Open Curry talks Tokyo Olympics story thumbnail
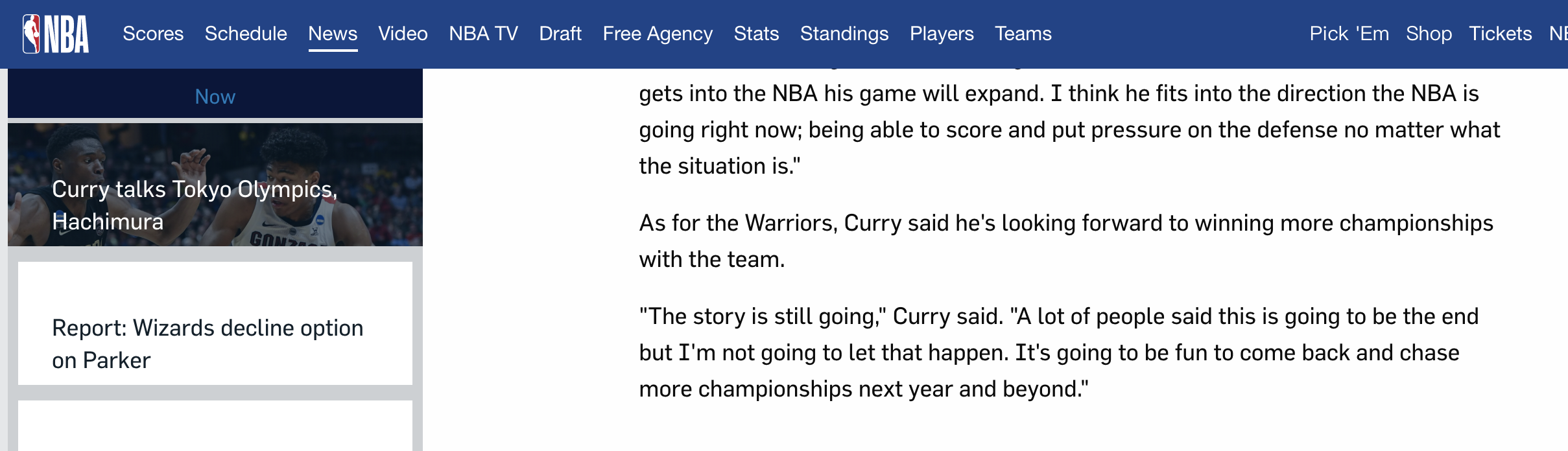The height and width of the screenshot is (451, 1568). pos(215,185)
